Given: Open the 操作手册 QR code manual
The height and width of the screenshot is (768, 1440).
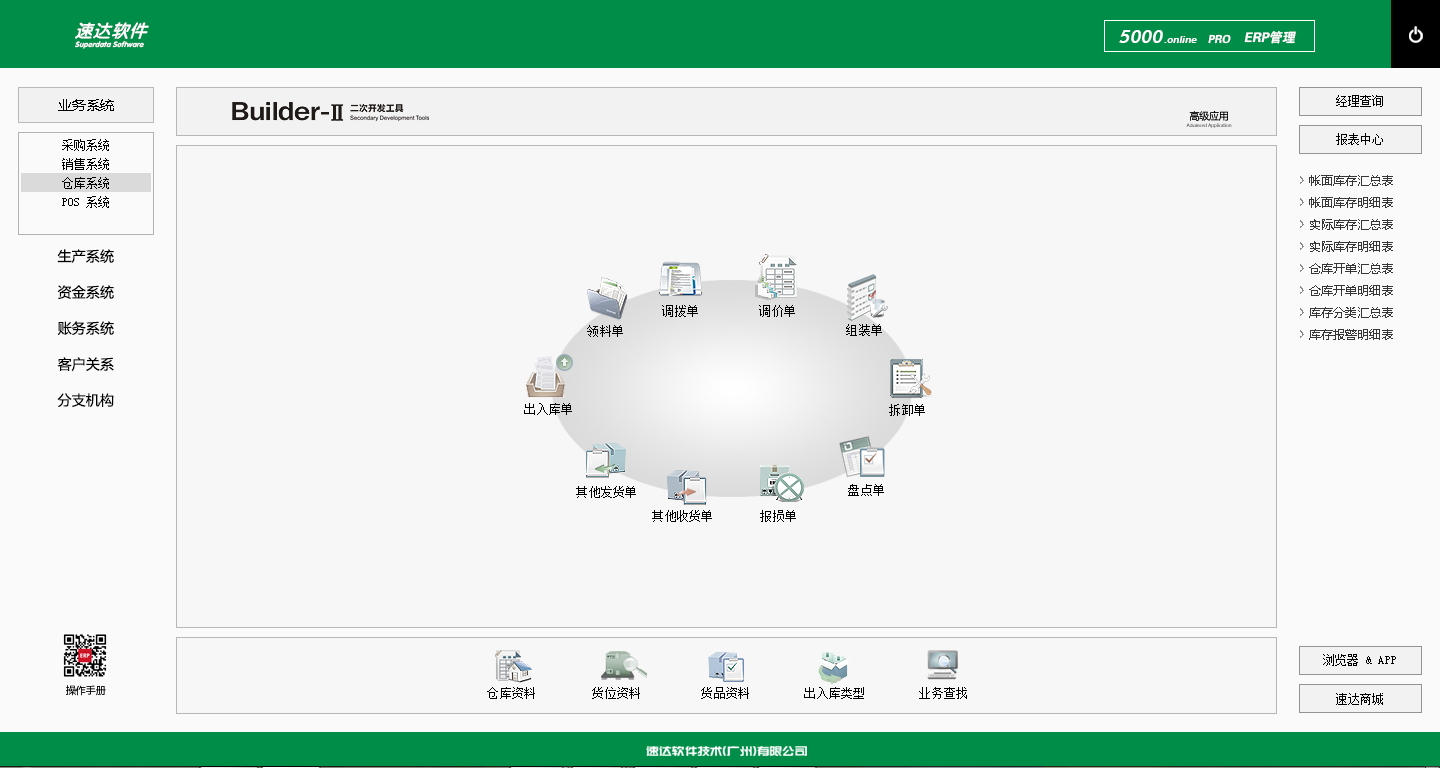Looking at the screenshot, I should coord(84,657).
